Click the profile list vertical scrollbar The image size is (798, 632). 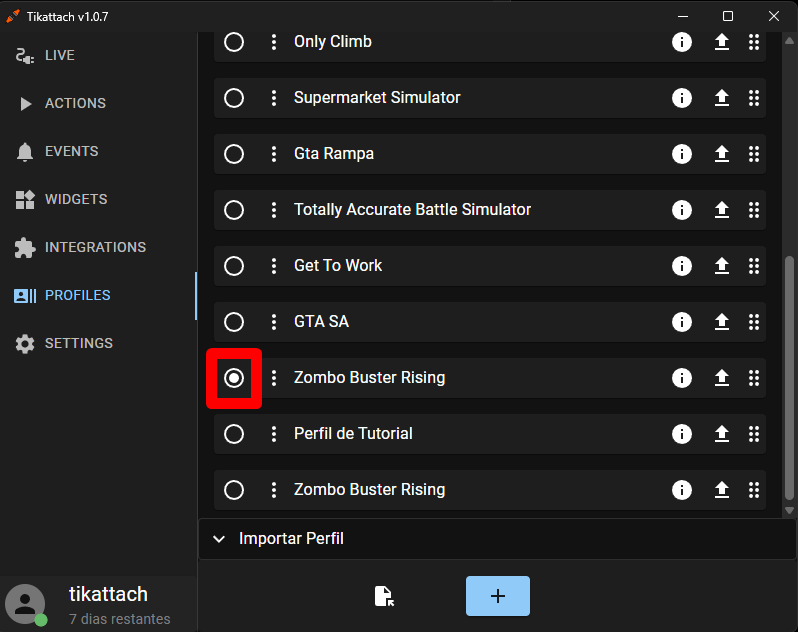click(789, 378)
